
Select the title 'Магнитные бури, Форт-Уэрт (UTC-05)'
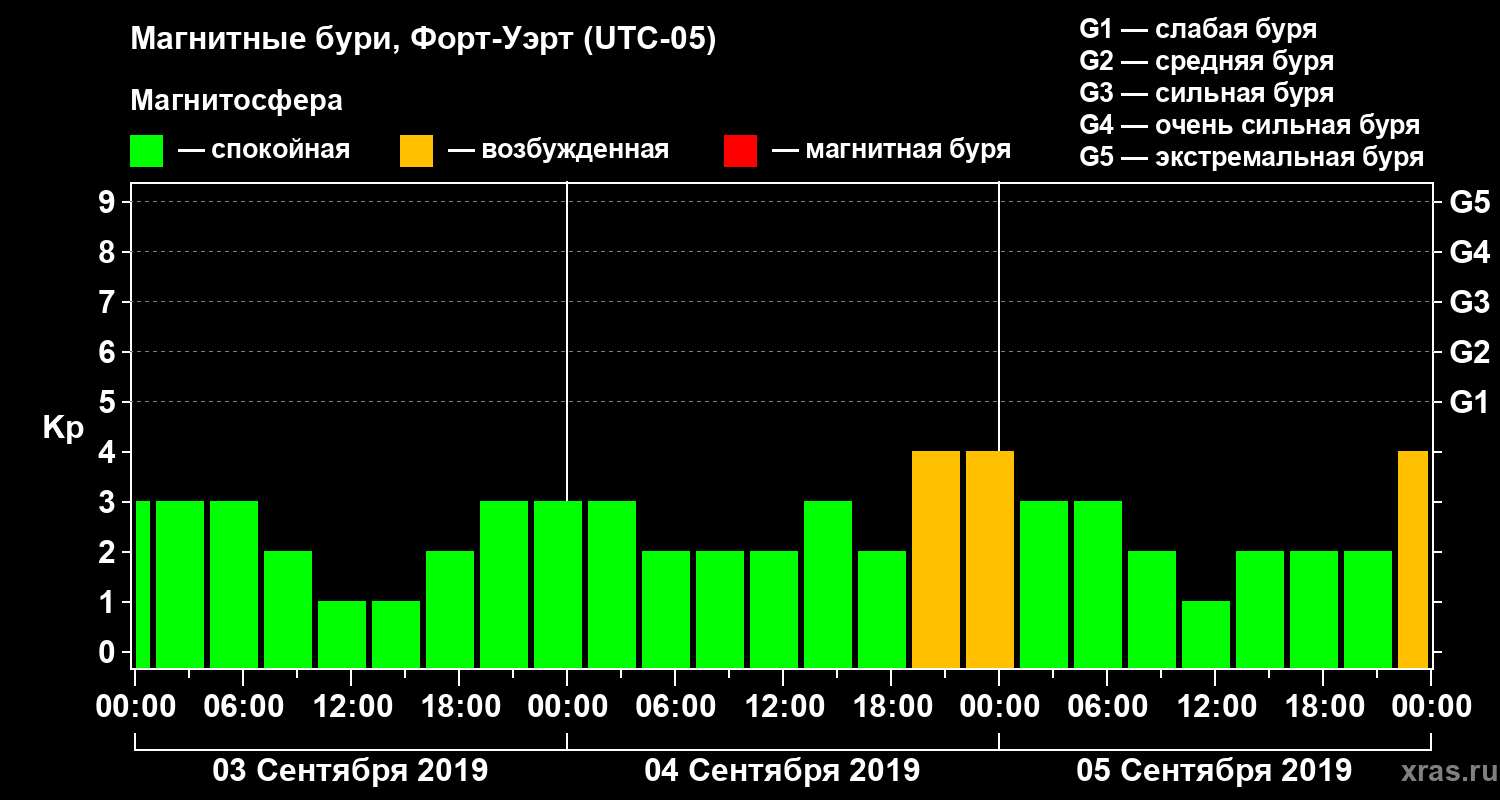[424, 40]
